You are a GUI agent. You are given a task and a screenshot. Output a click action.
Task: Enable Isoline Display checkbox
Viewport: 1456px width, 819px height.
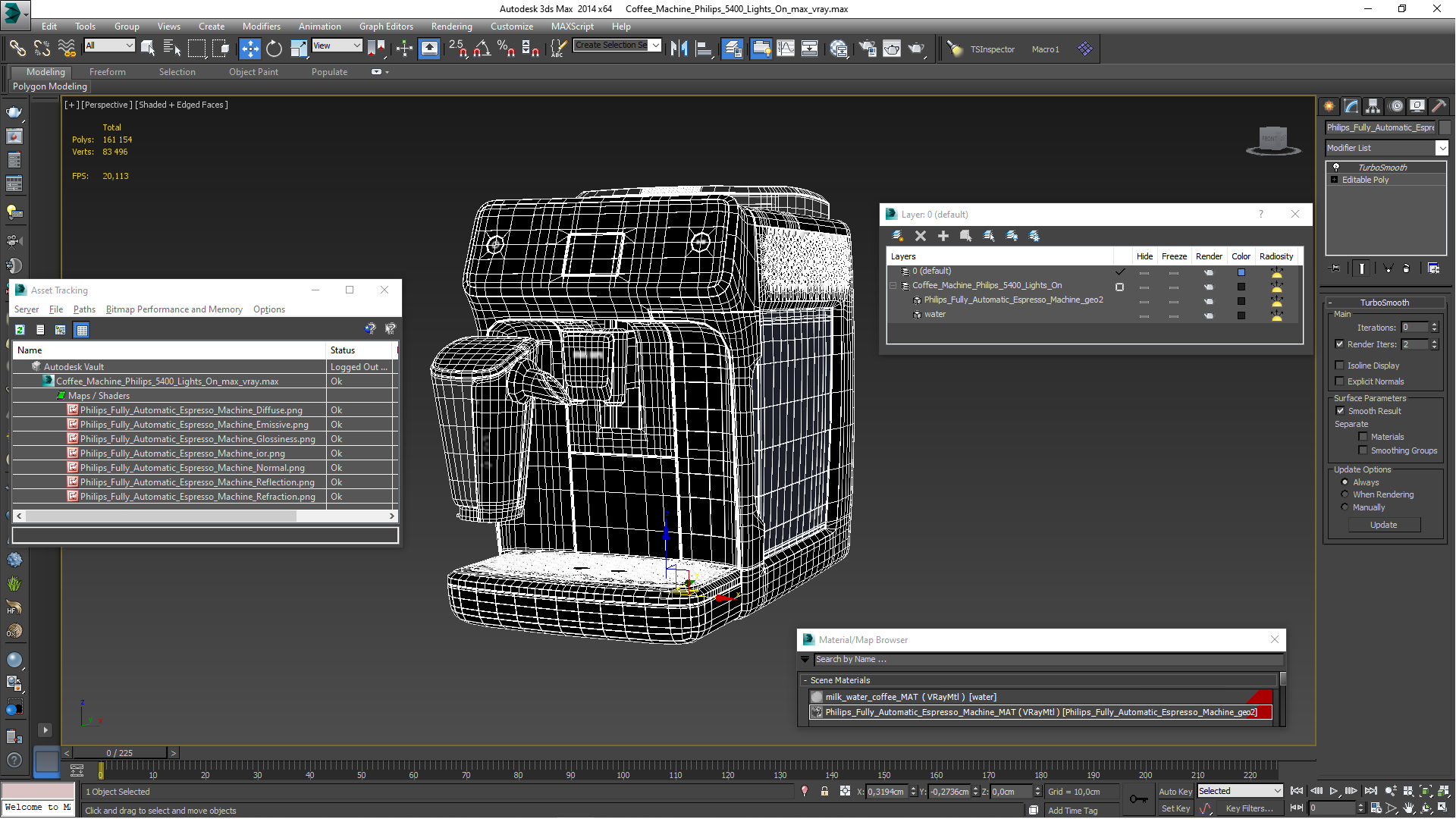point(1339,366)
